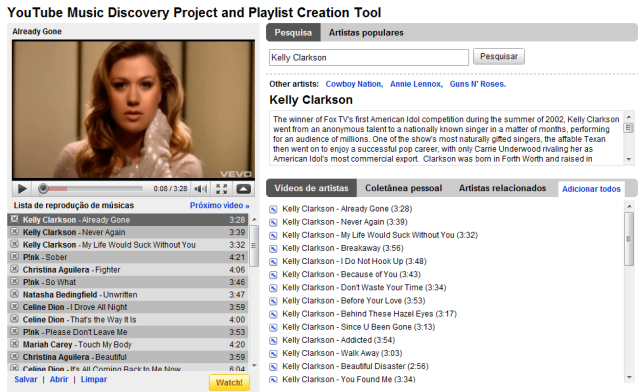Add Behind These Hazel Eyes via icon
640x392 pixels.
click(x=273, y=314)
